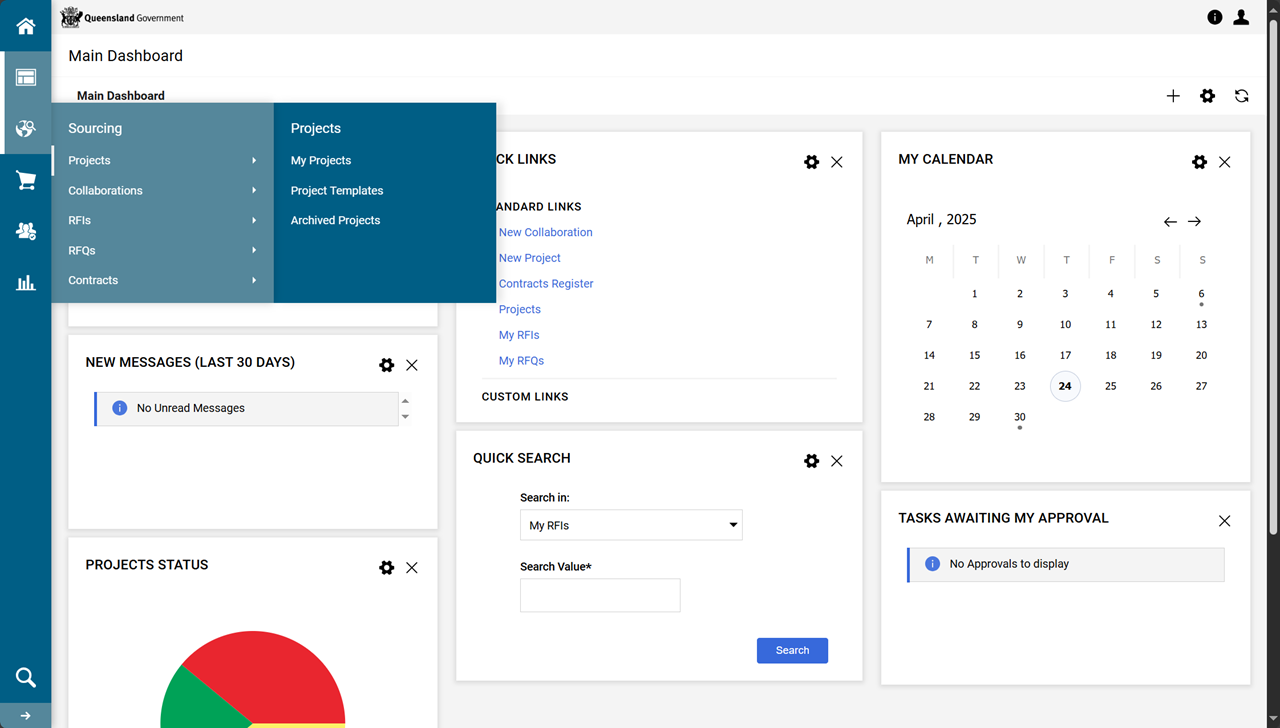
Task: Open the information icon in header
Action: click(x=1214, y=17)
